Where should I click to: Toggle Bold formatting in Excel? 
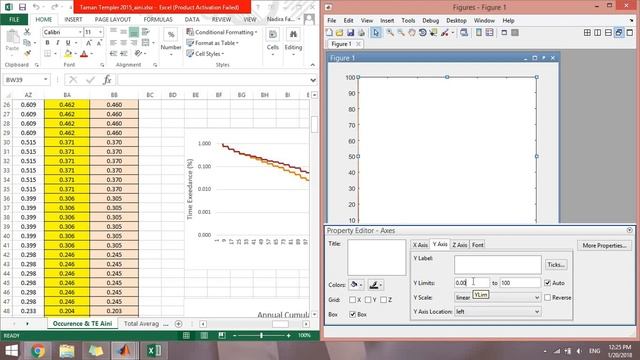click(x=47, y=43)
